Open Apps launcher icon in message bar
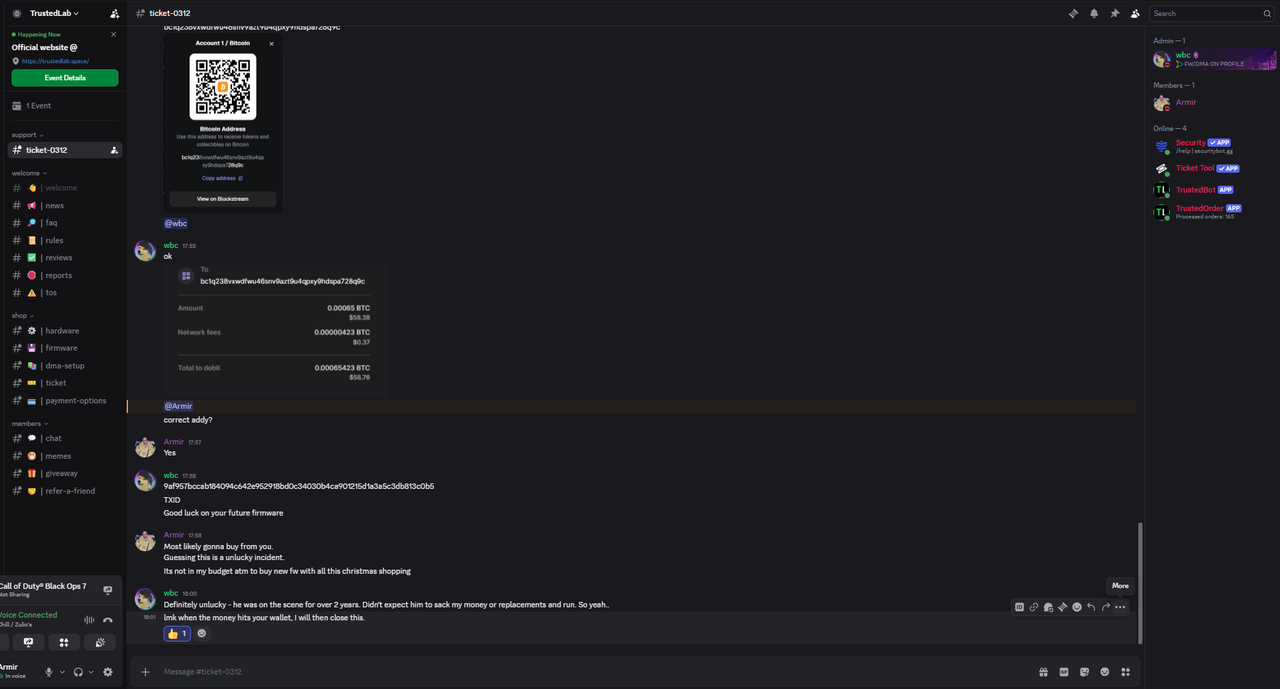Viewport: 1280px width, 689px height. [1125, 672]
